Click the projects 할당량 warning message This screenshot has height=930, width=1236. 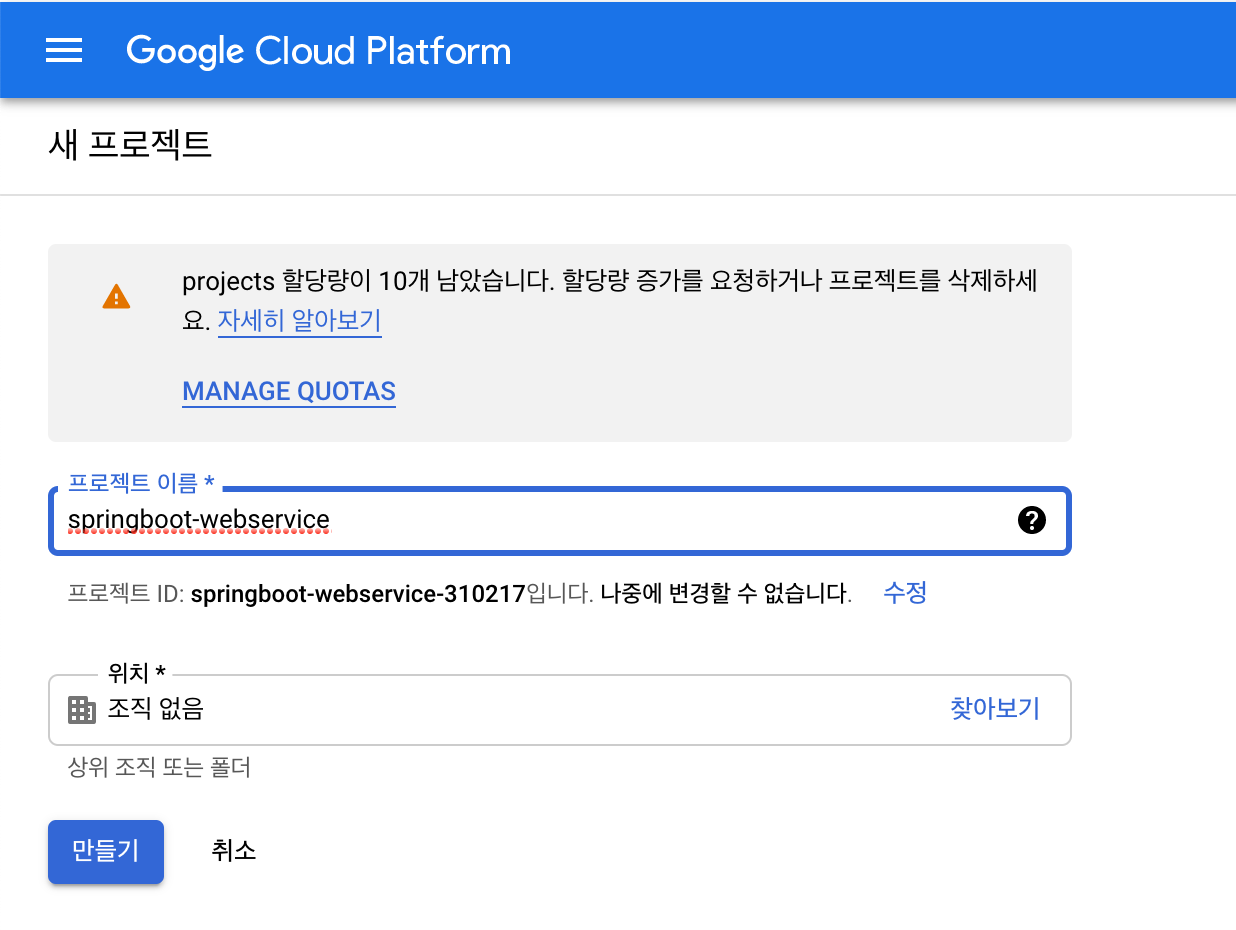click(x=610, y=300)
